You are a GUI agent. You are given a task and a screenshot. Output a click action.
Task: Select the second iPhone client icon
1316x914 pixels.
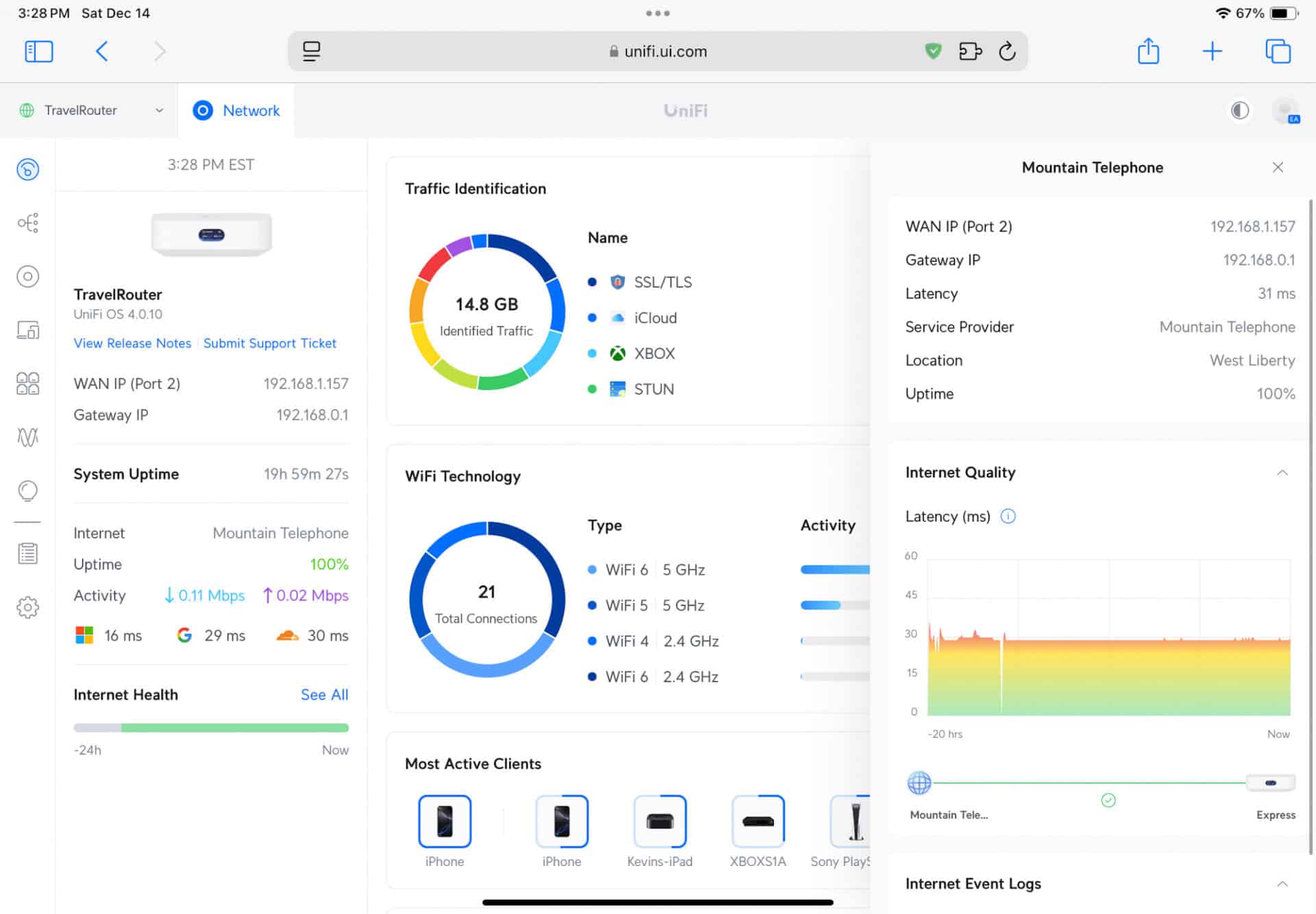(x=561, y=821)
